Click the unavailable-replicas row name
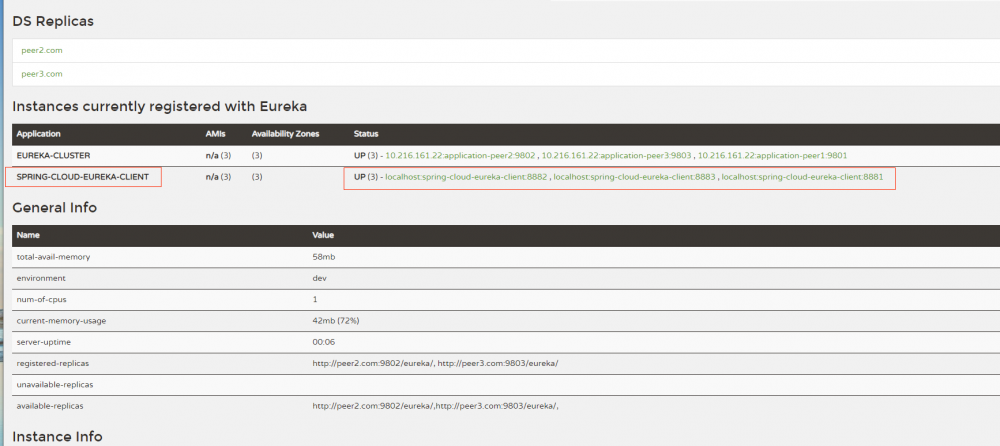 tap(55, 385)
